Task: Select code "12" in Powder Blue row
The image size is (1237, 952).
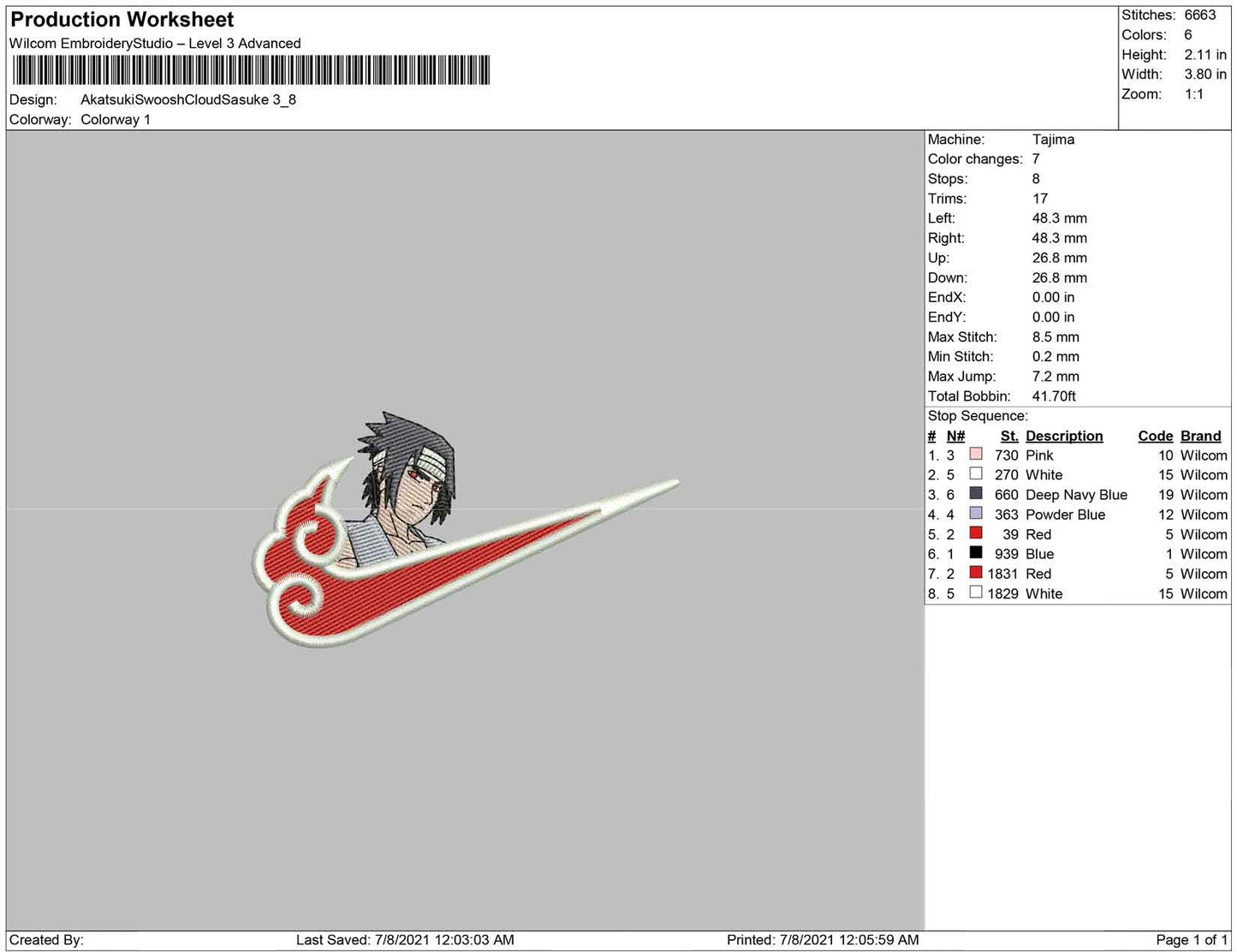Action: click(x=1166, y=515)
